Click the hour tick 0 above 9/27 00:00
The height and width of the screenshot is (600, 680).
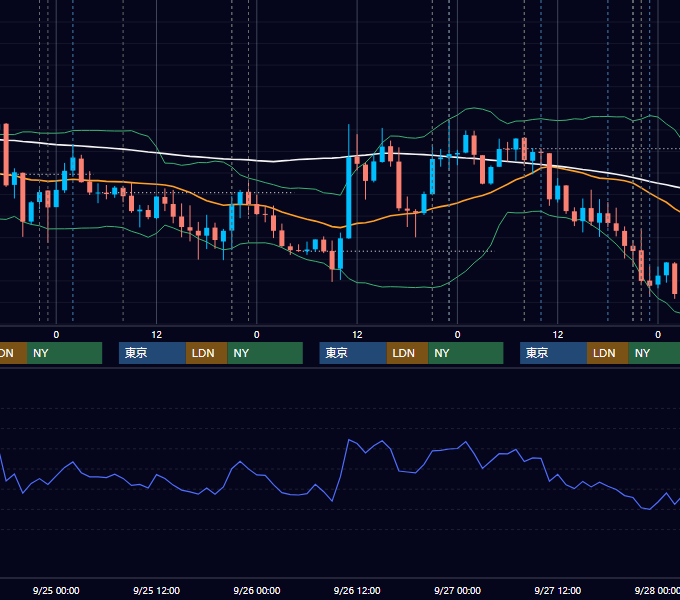coord(458,335)
